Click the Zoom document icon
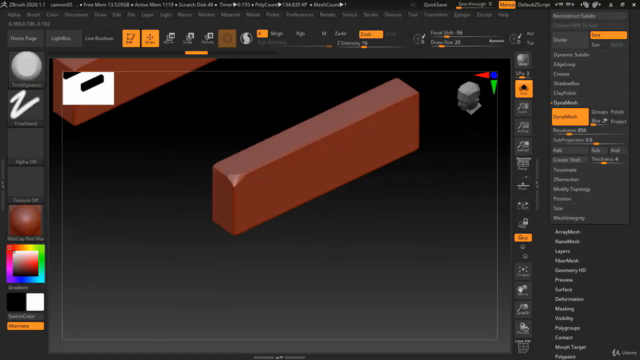 [x=523, y=108]
